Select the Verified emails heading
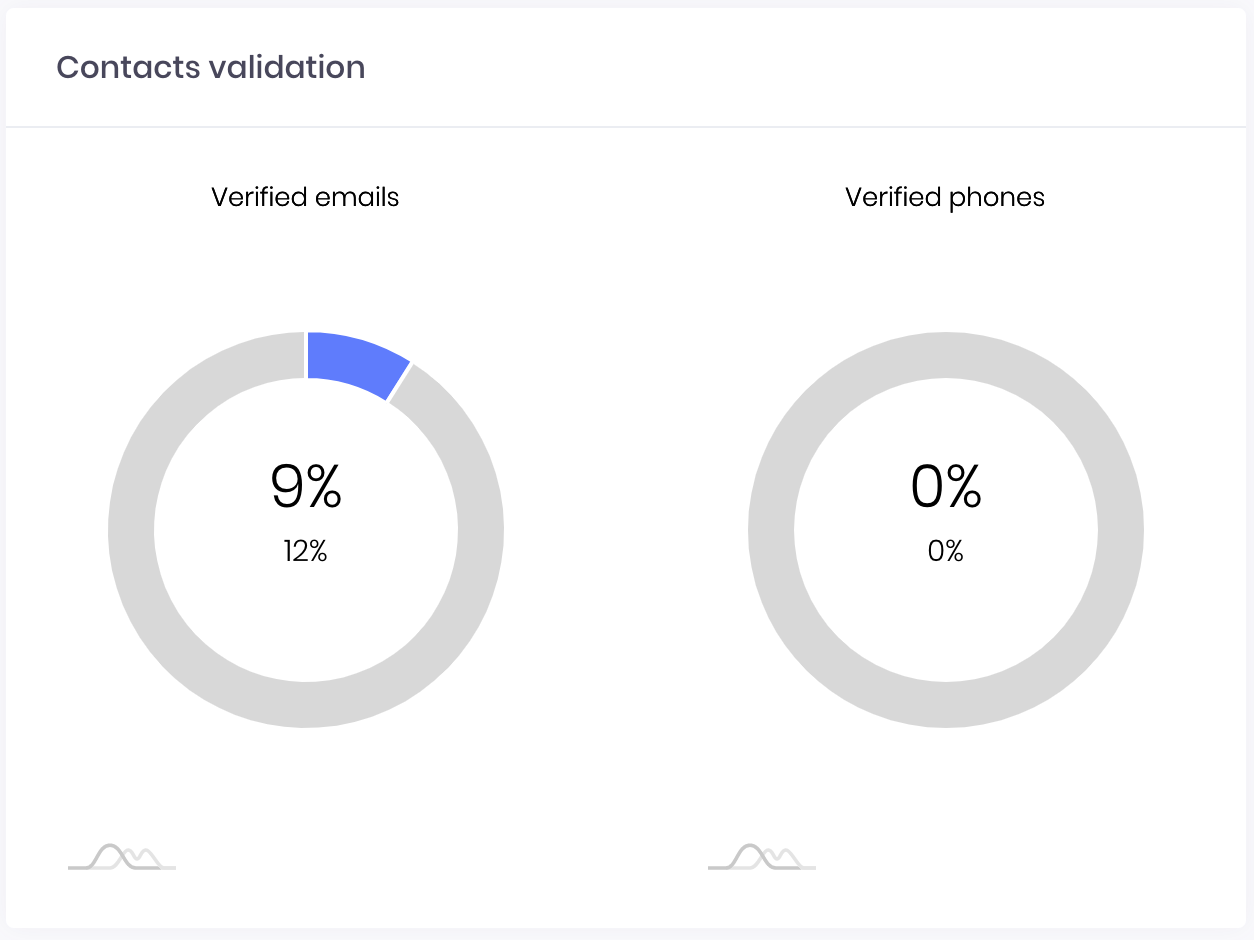 [305, 197]
